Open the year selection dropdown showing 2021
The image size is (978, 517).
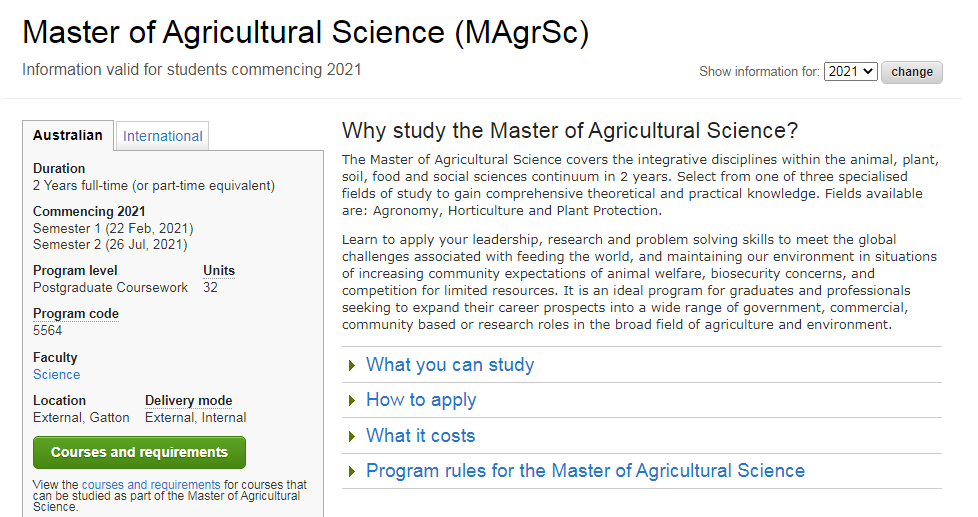pos(850,72)
